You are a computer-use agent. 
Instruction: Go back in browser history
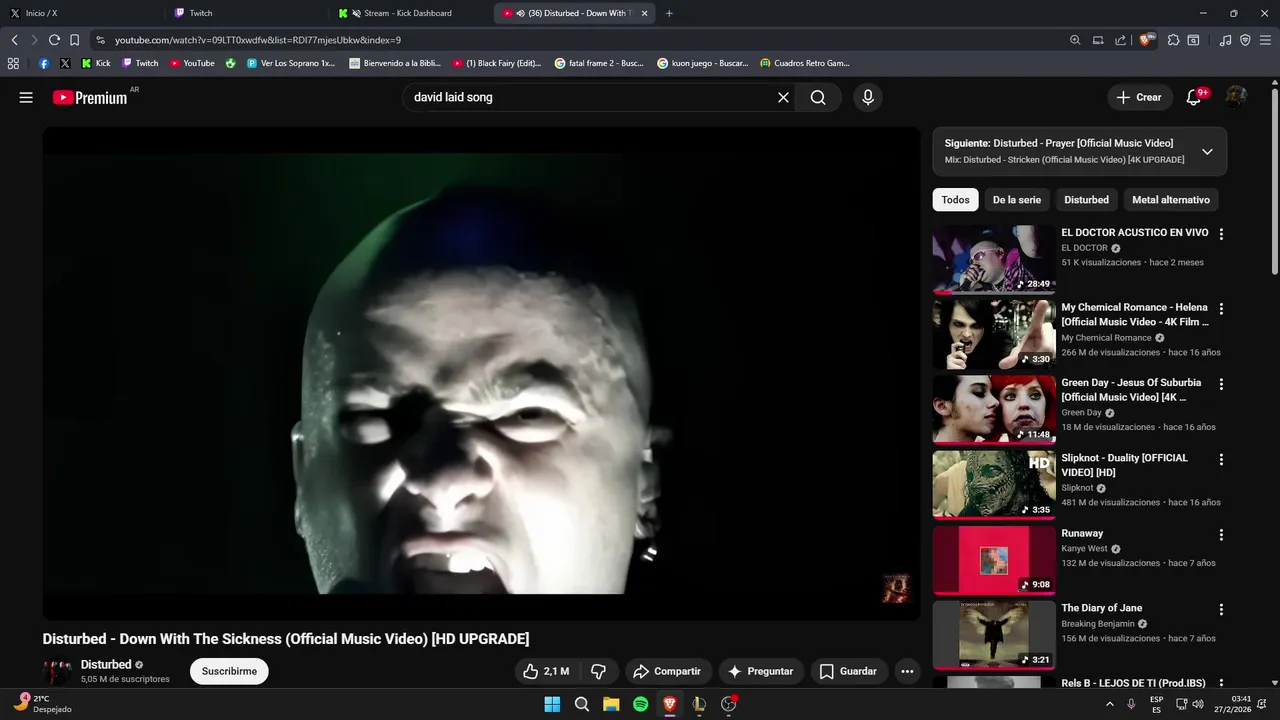(x=14, y=40)
